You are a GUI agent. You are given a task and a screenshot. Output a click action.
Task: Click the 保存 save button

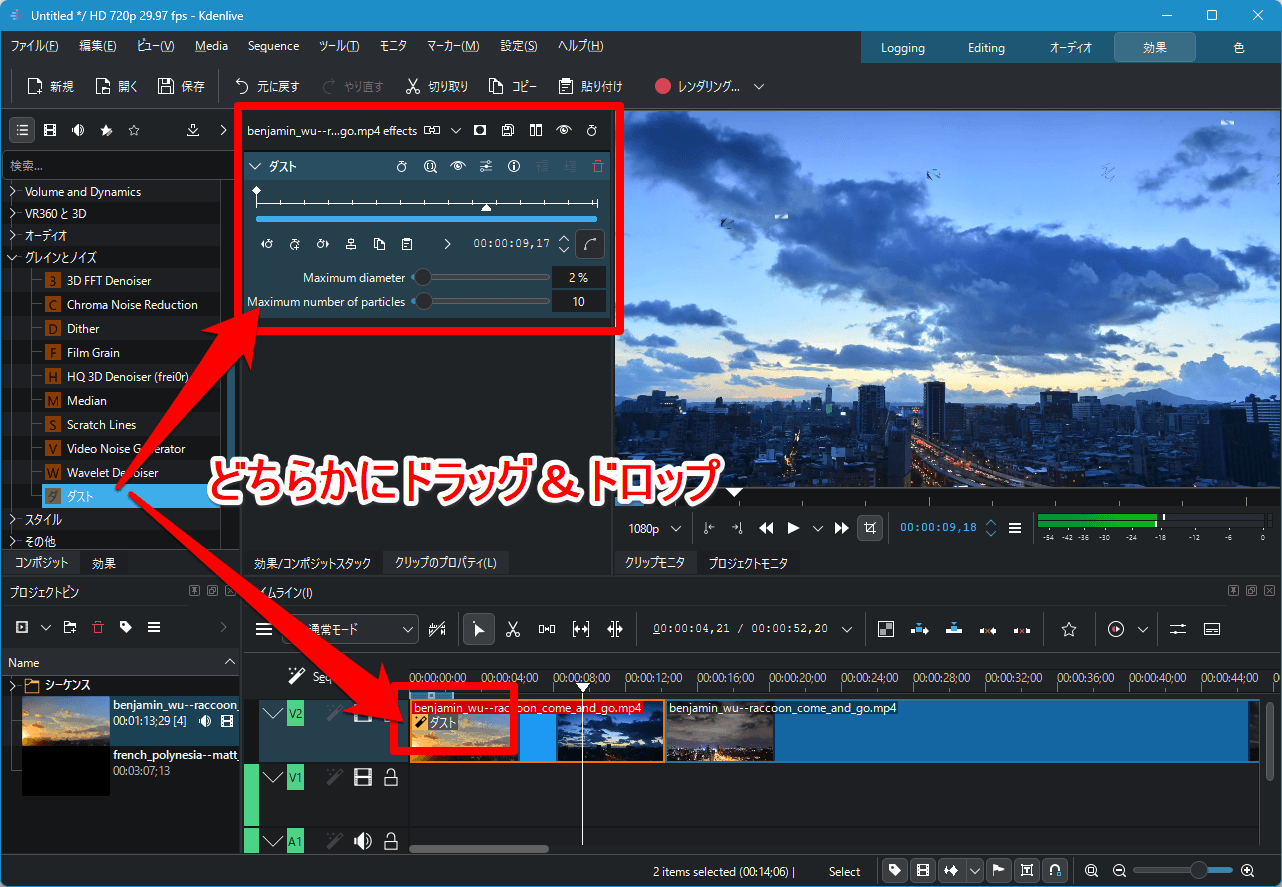(x=181, y=87)
